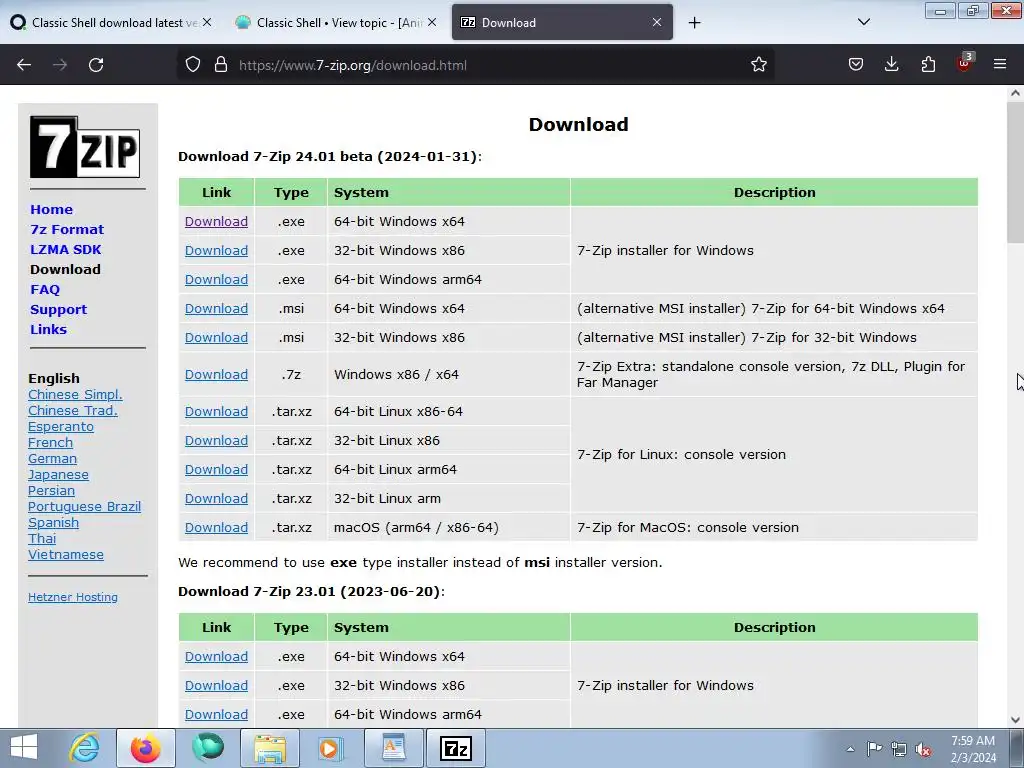Download .tar.xz for macOS (arm64 / x86-64)

point(216,528)
